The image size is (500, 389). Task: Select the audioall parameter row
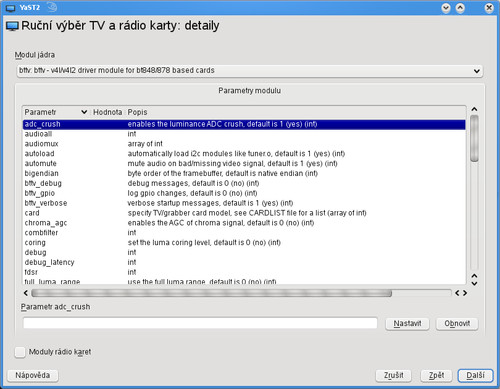point(244,134)
